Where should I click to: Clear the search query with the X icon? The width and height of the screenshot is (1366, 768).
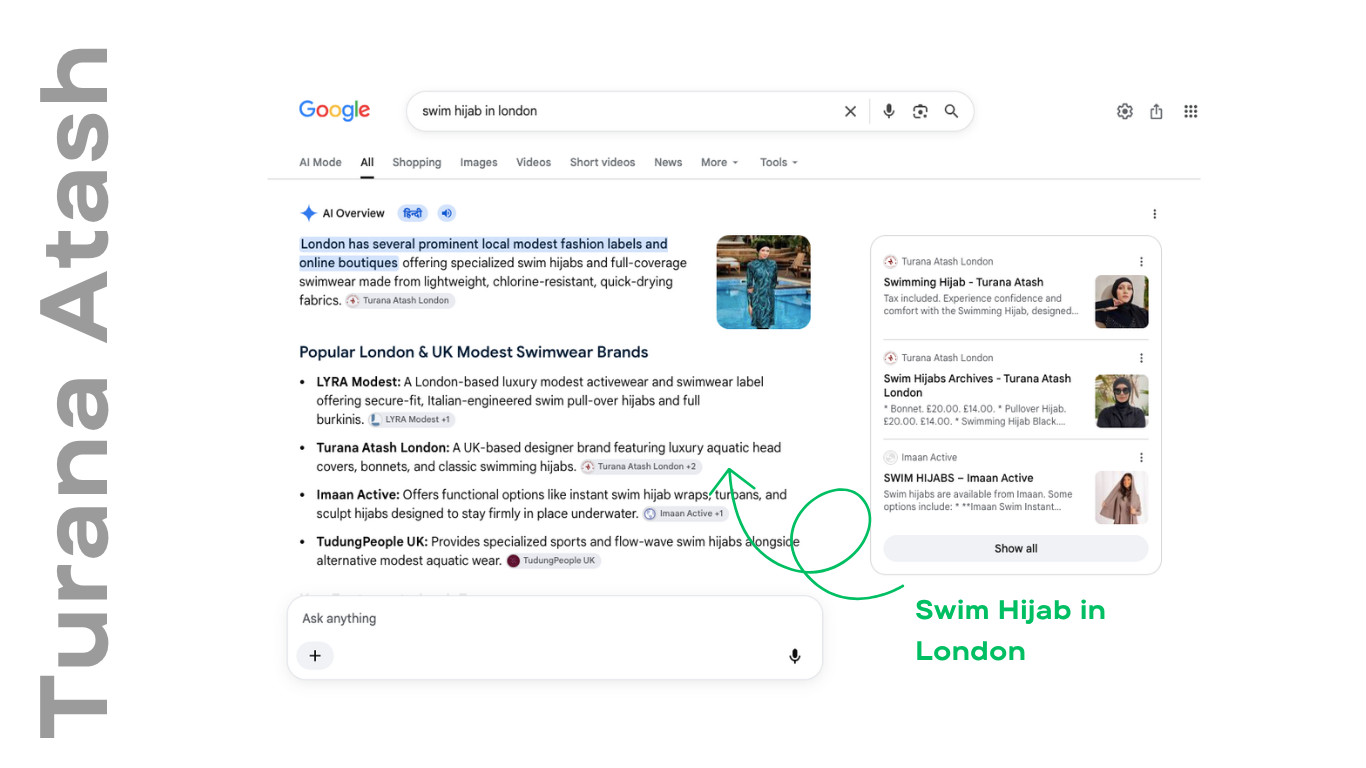coord(850,111)
